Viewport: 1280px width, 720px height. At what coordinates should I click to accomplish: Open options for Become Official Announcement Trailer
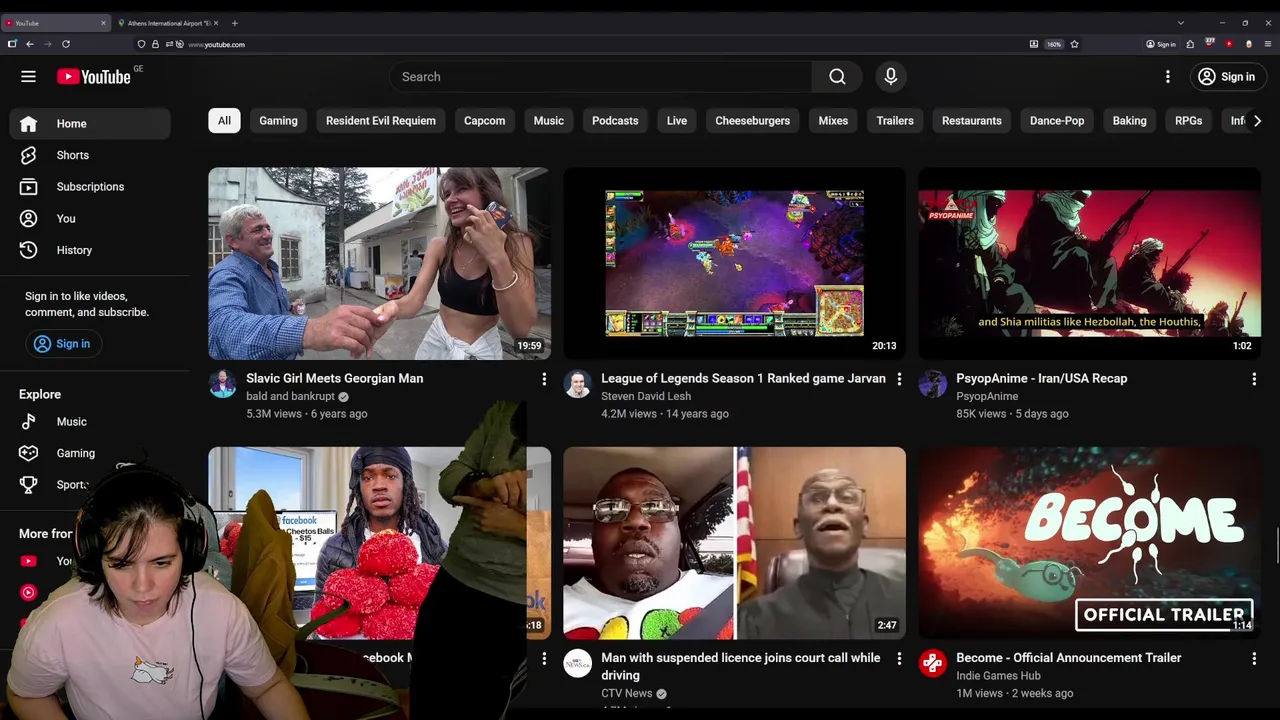point(1254,658)
